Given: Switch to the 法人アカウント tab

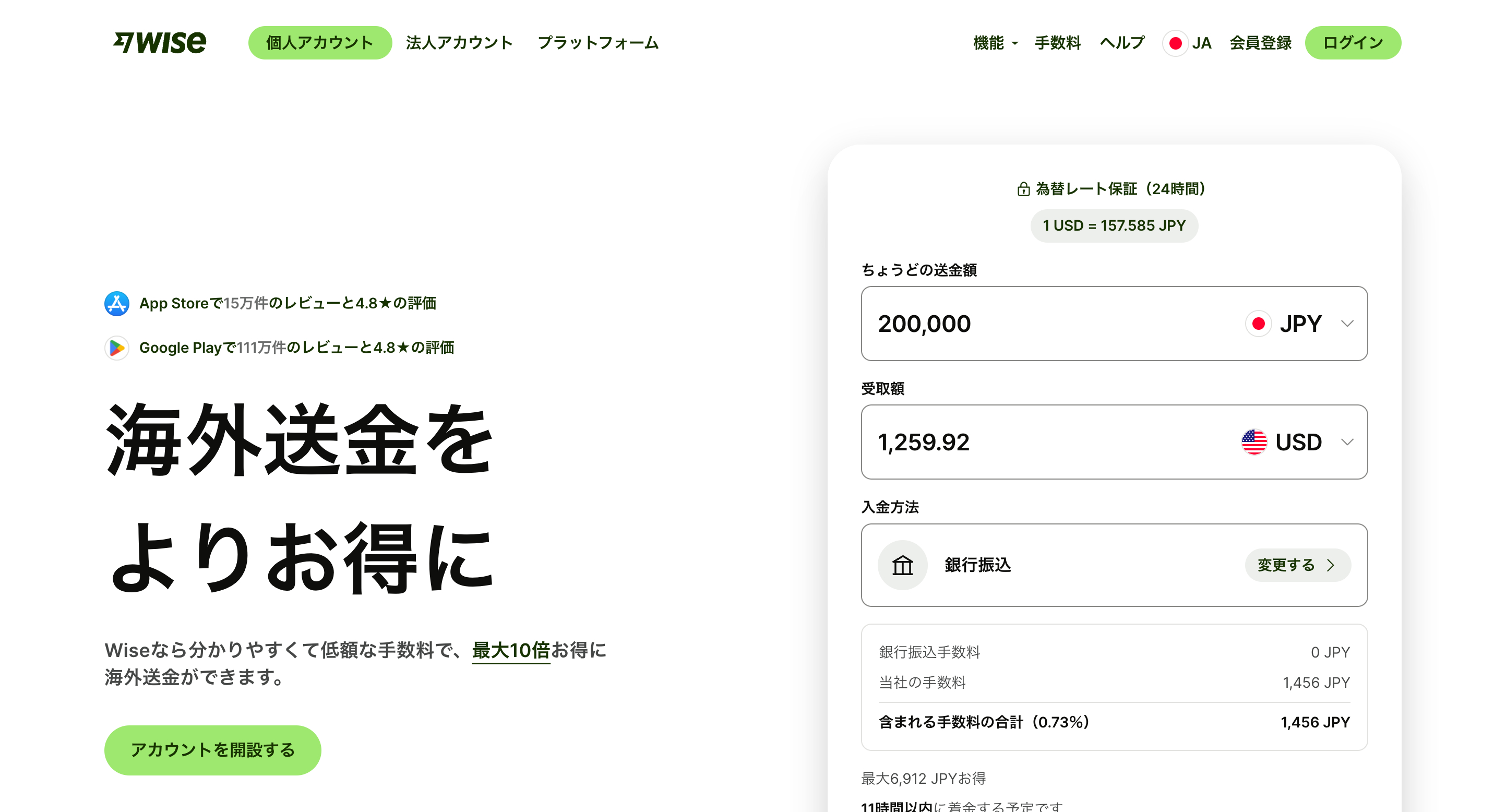Looking at the screenshot, I should tap(460, 43).
